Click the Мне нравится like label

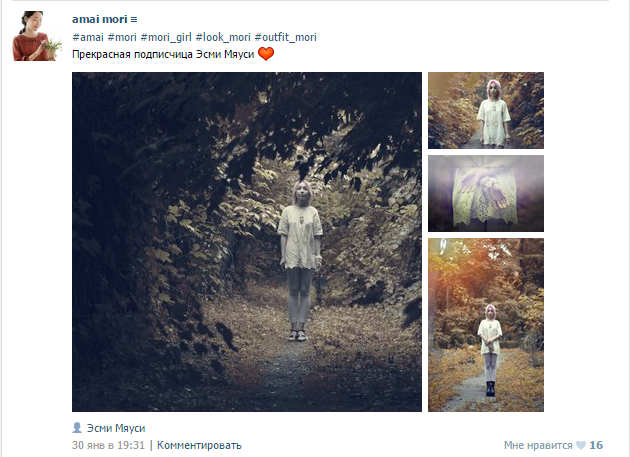click(538, 445)
